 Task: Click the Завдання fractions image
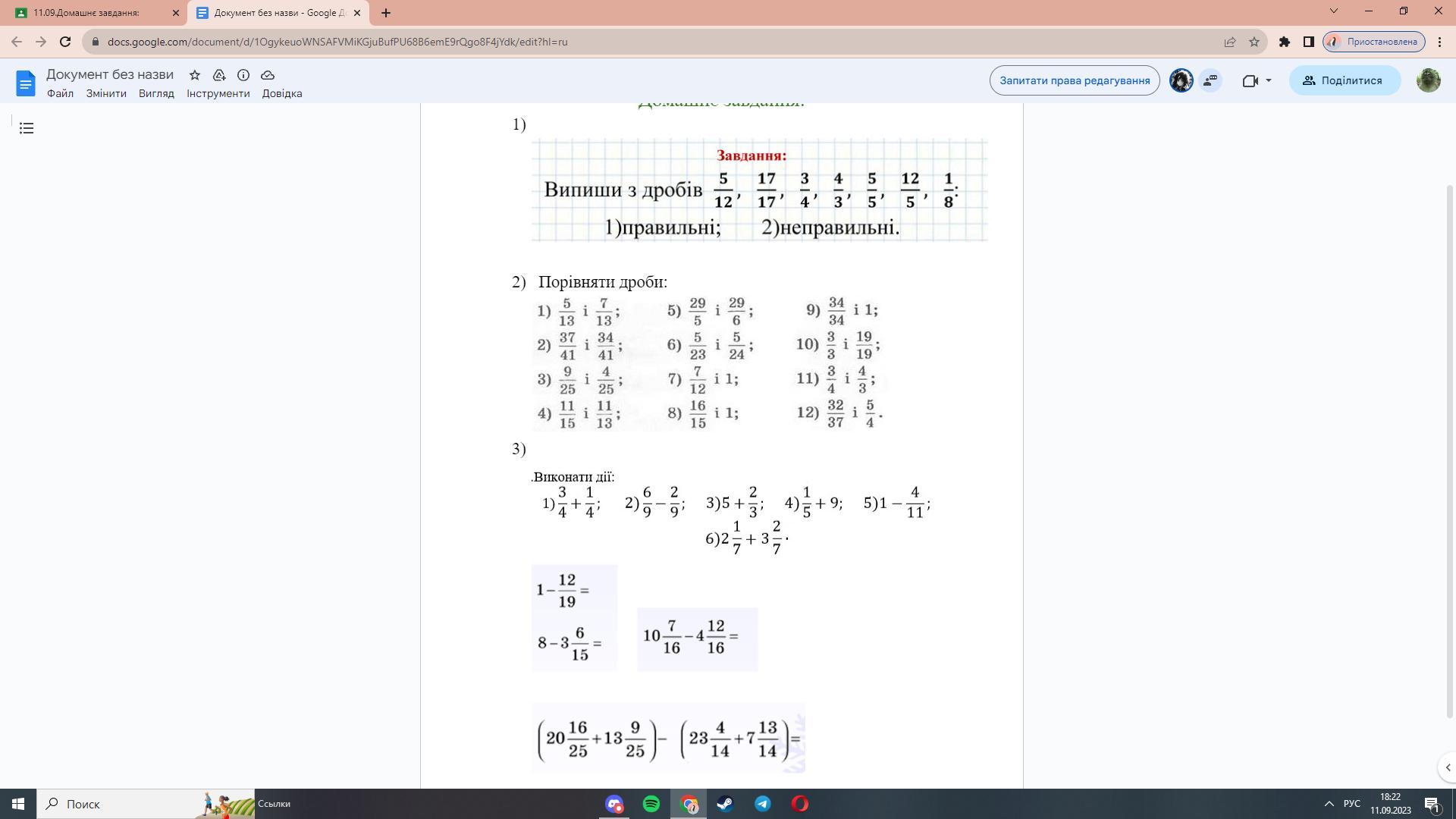[759, 190]
